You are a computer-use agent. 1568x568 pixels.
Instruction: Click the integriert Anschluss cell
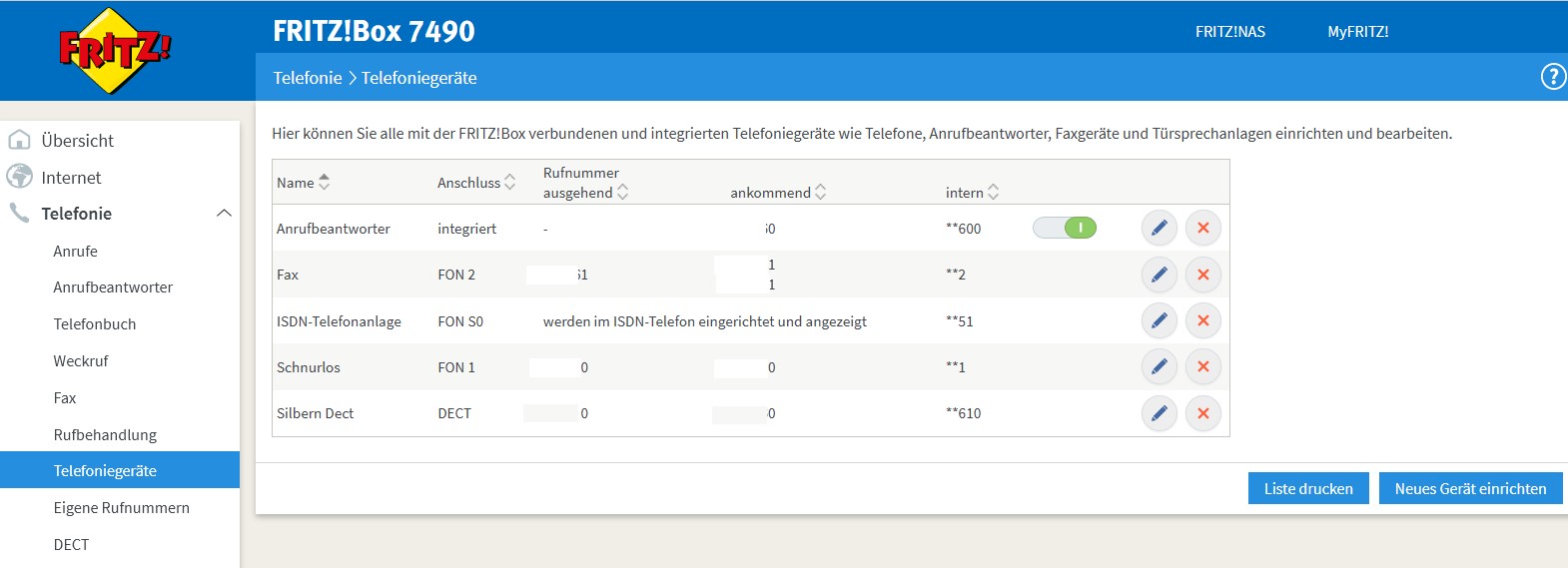pyautogui.click(x=466, y=229)
